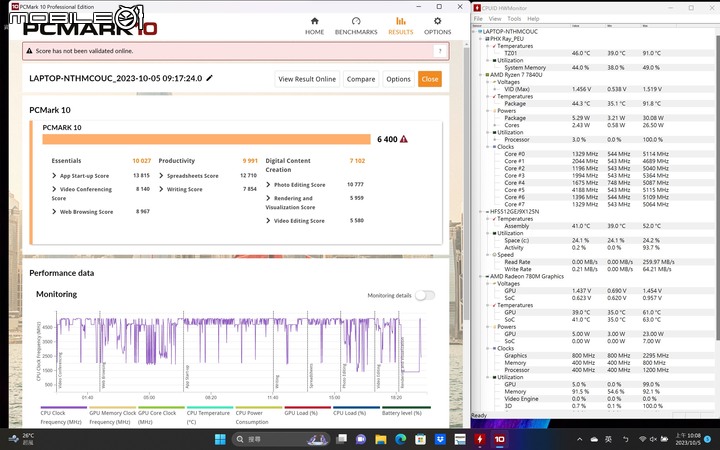
Task: Open the Windows Start menu
Action: pyautogui.click(x=220, y=439)
